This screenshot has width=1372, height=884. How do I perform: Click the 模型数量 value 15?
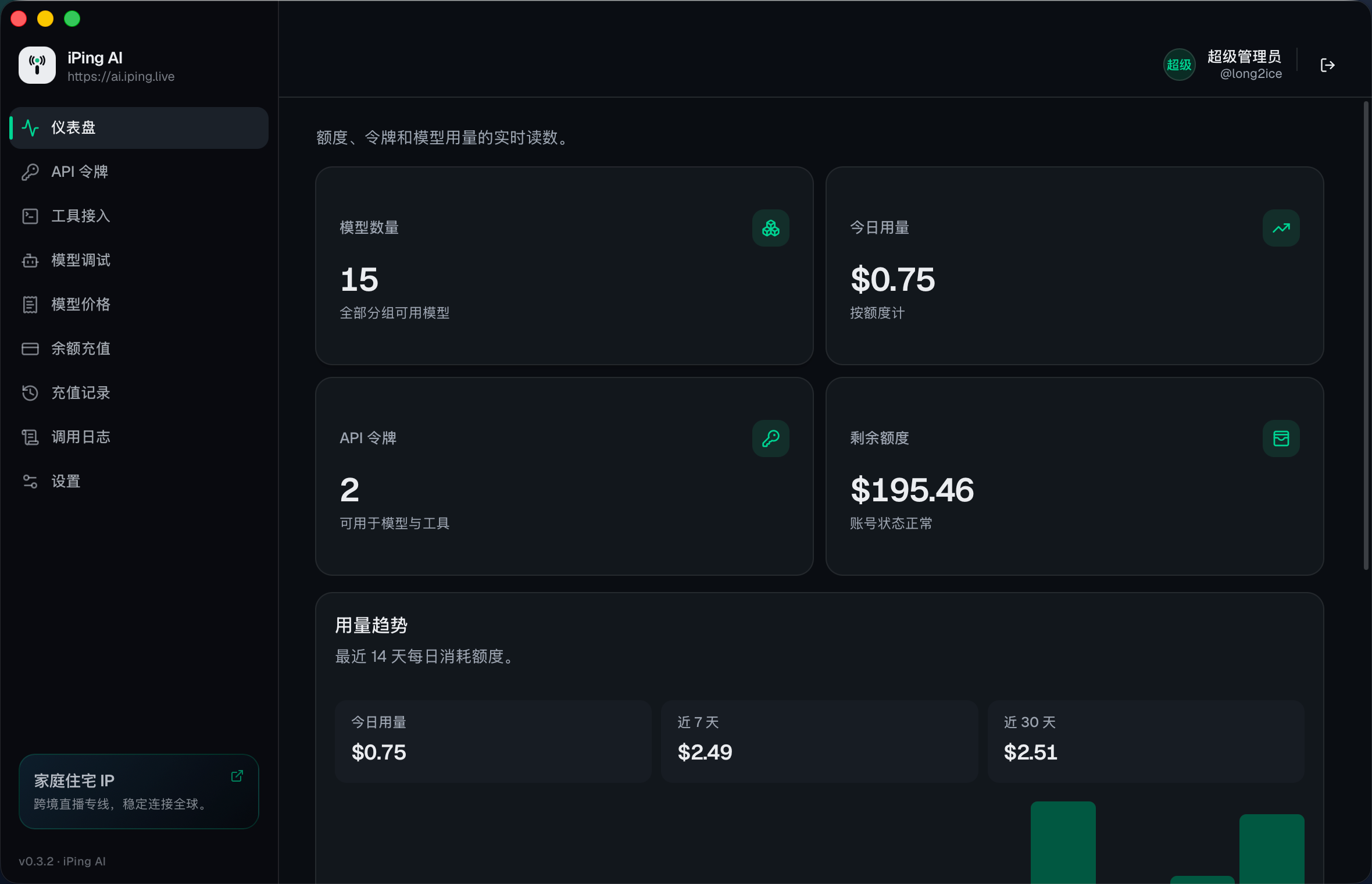(359, 280)
